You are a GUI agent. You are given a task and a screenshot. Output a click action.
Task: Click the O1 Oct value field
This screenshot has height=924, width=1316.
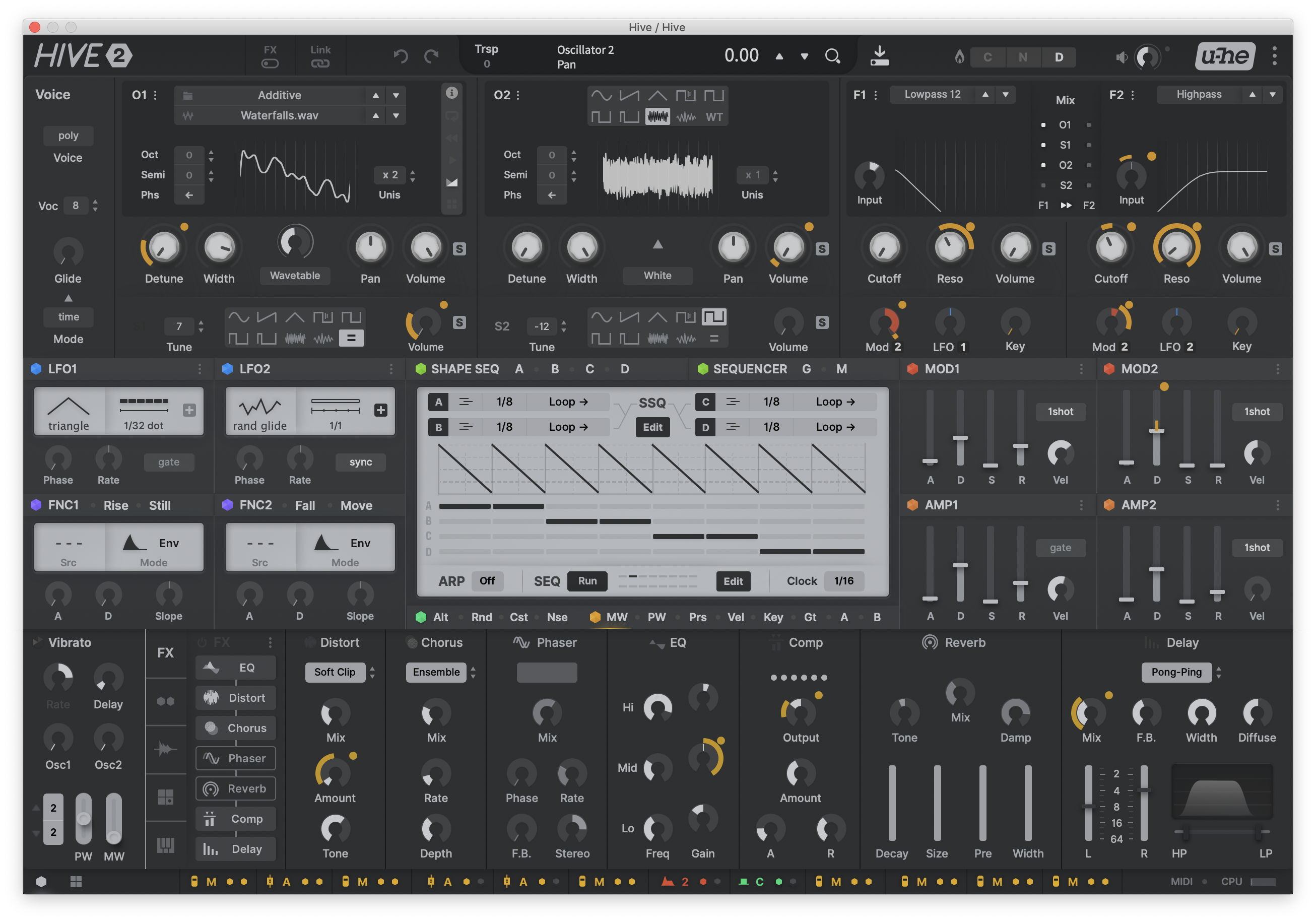tap(189, 155)
